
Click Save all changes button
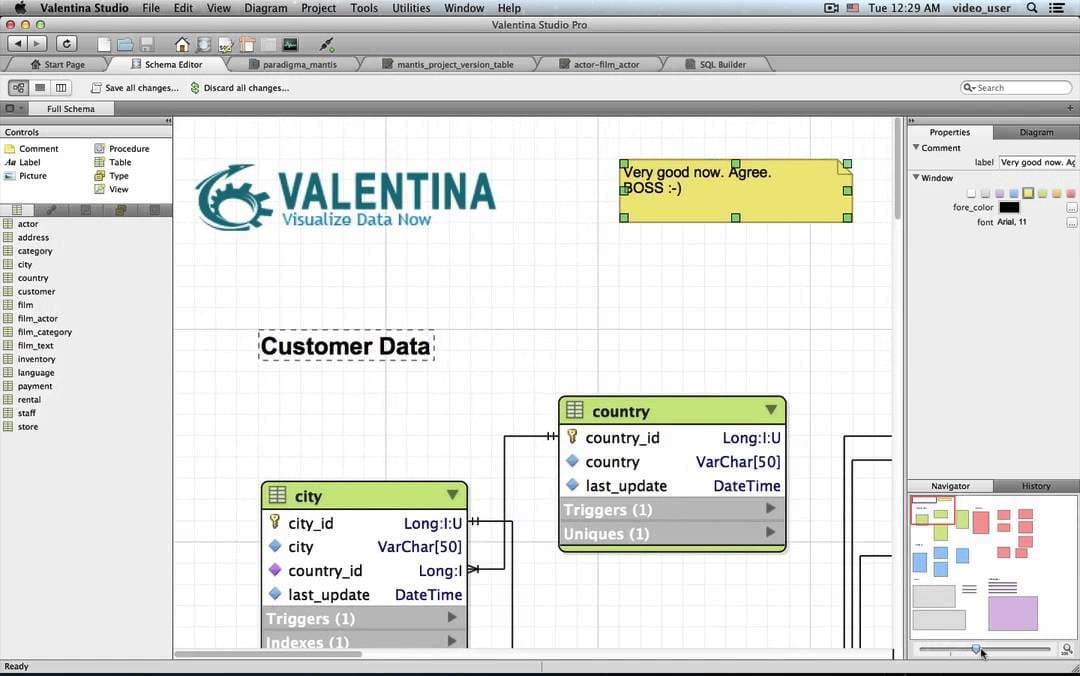click(135, 88)
